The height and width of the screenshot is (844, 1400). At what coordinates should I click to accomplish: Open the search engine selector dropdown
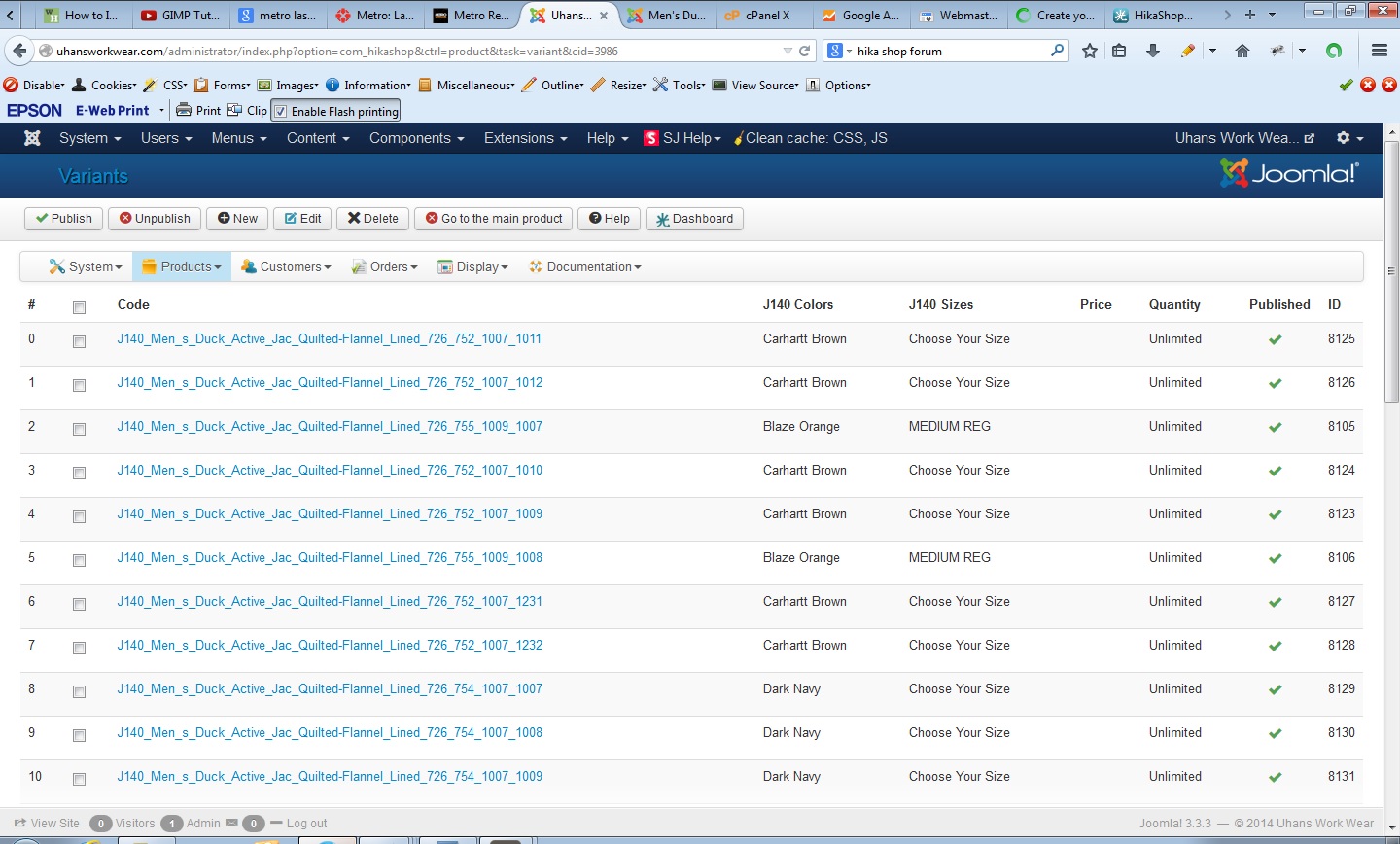tap(839, 51)
